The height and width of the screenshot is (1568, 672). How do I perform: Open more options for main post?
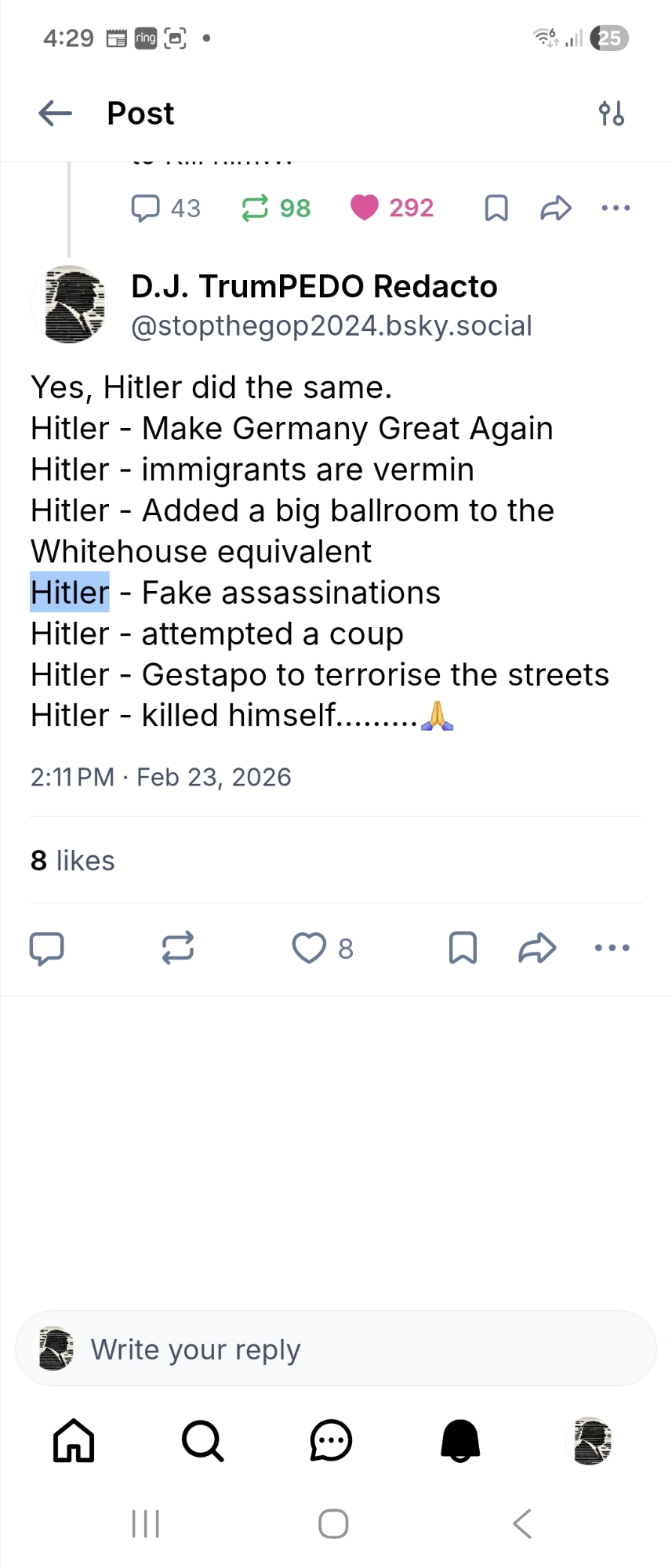coord(612,948)
